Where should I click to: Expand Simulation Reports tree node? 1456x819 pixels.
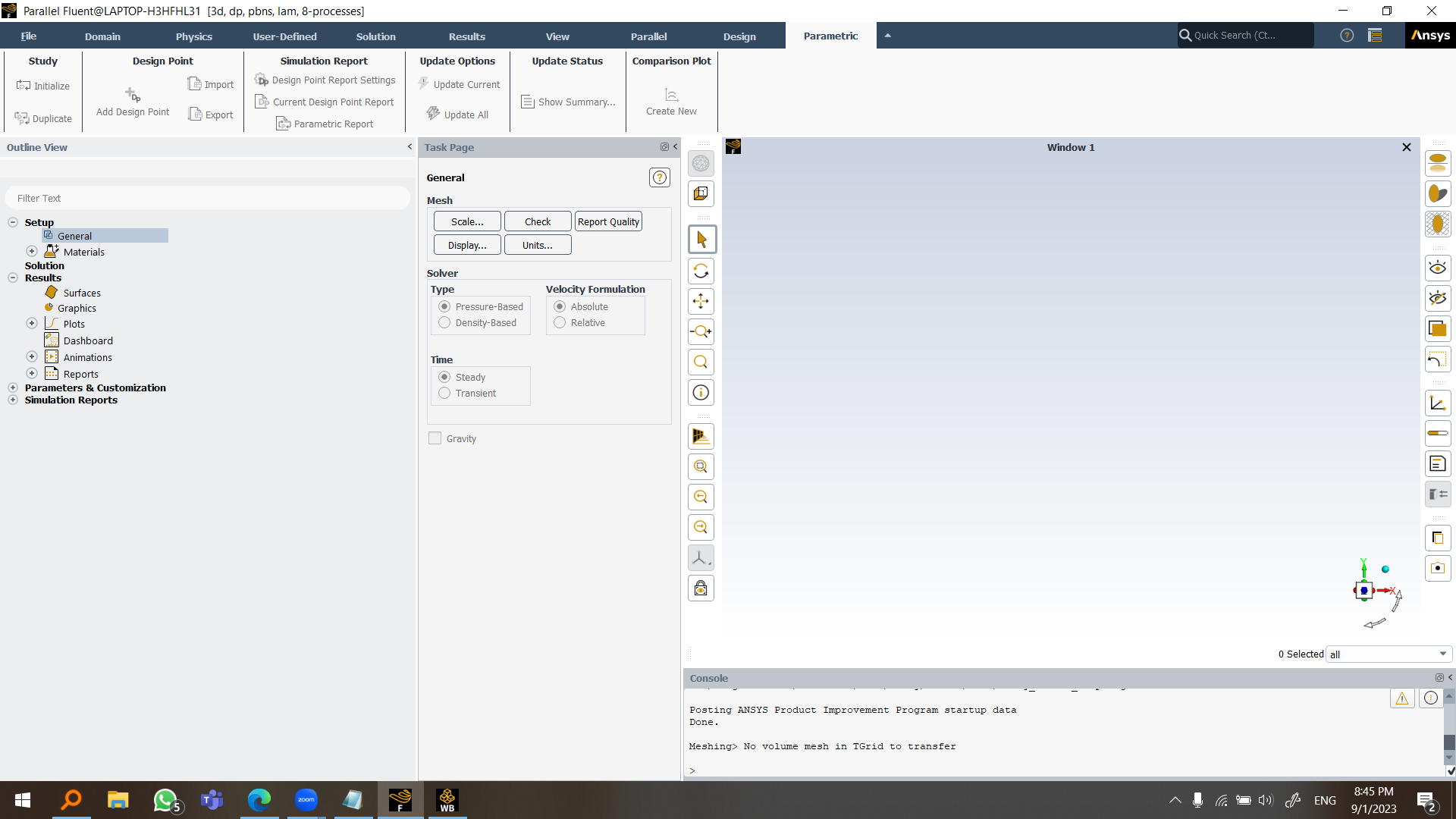[x=13, y=400]
